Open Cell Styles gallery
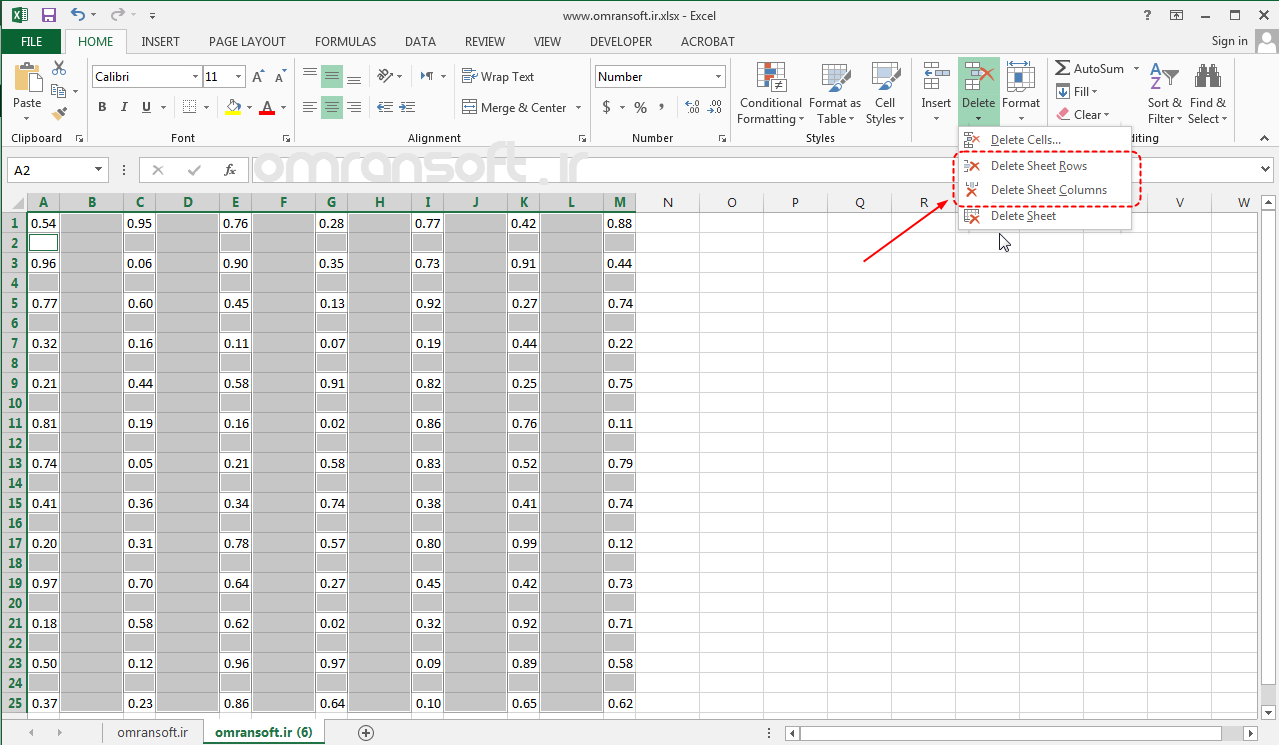Screen dimensions: 1279x745 [x=885, y=94]
